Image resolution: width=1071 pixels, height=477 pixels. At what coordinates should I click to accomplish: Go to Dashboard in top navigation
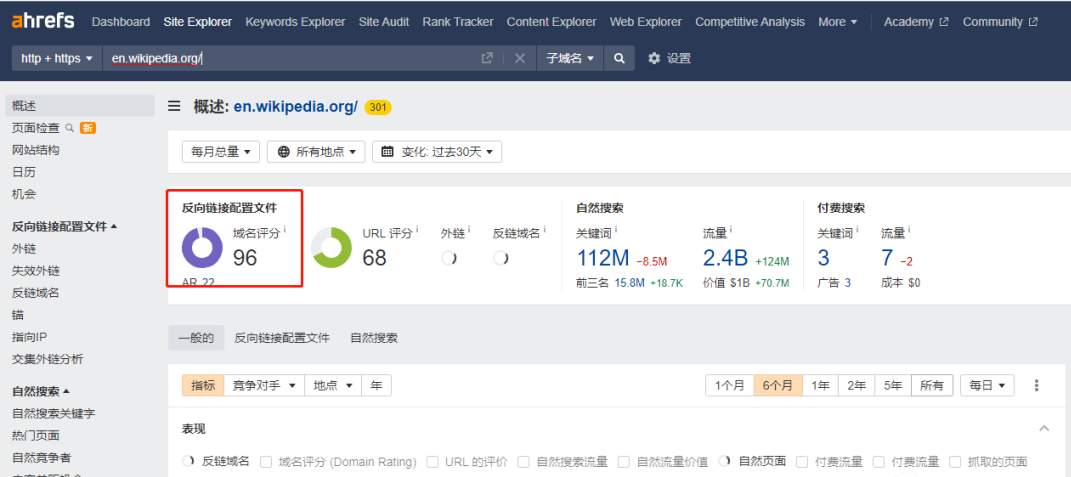coord(121,21)
